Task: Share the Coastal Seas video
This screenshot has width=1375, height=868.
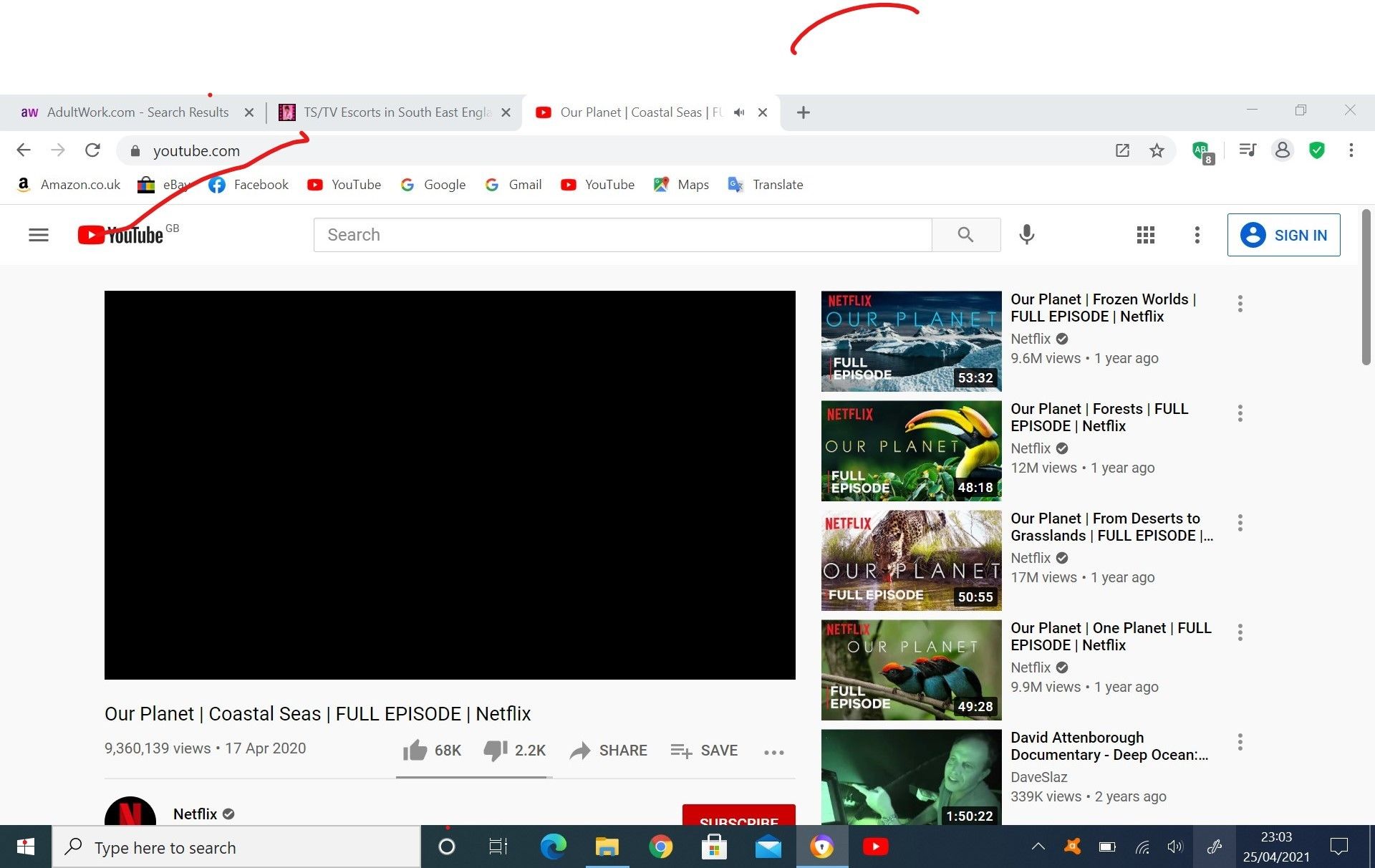Action: click(608, 750)
